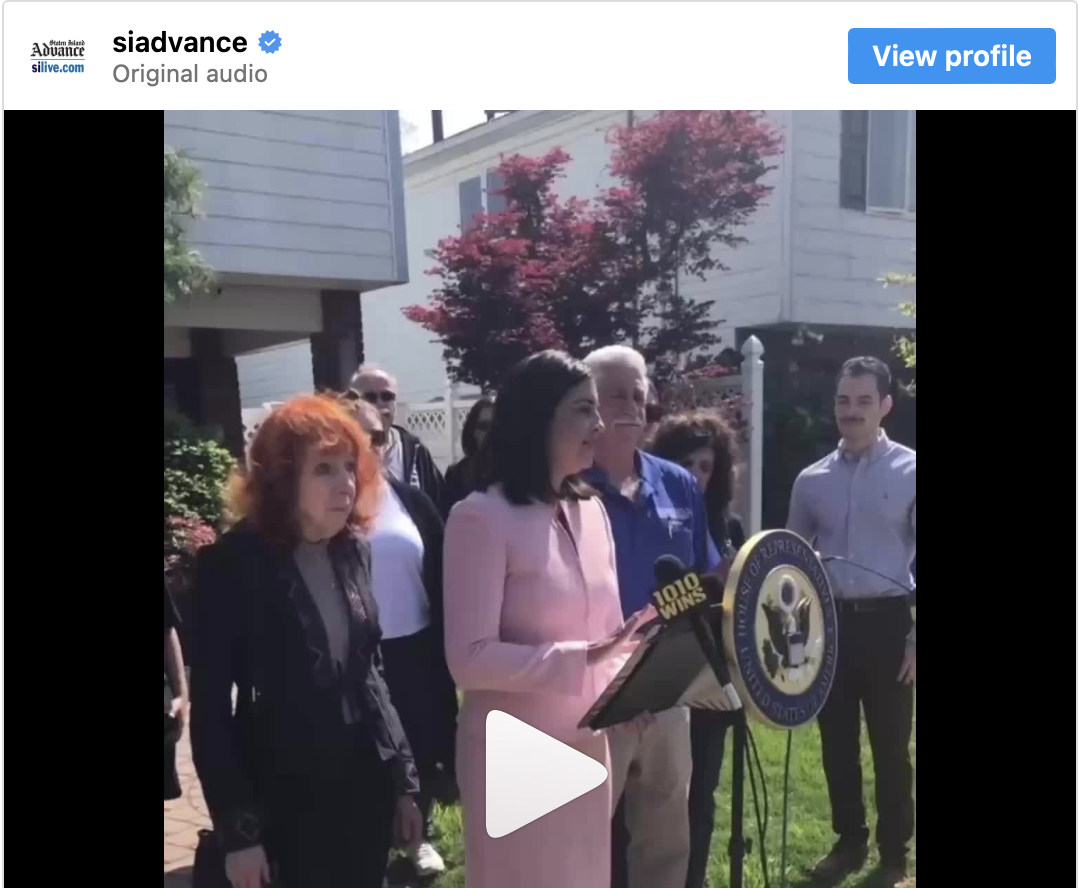Screen dimensions: 1078x888
Task: Click the 1010 WINS microphone flag in video
Action: click(679, 595)
